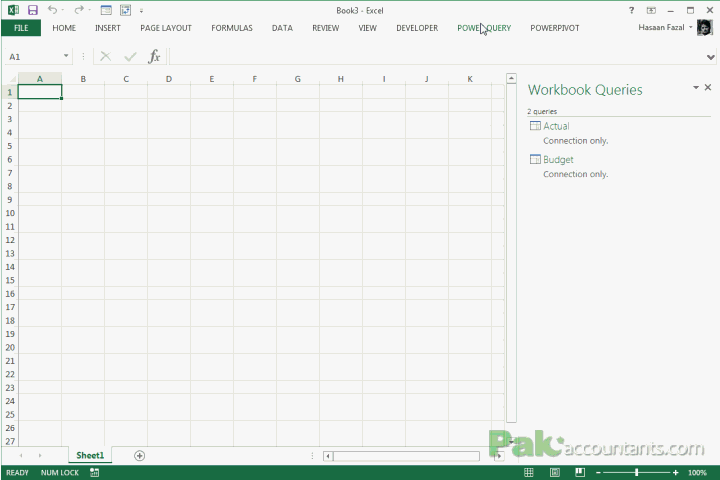
Task: Switch to the VIEW tab
Action: click(x=367, y=28)
